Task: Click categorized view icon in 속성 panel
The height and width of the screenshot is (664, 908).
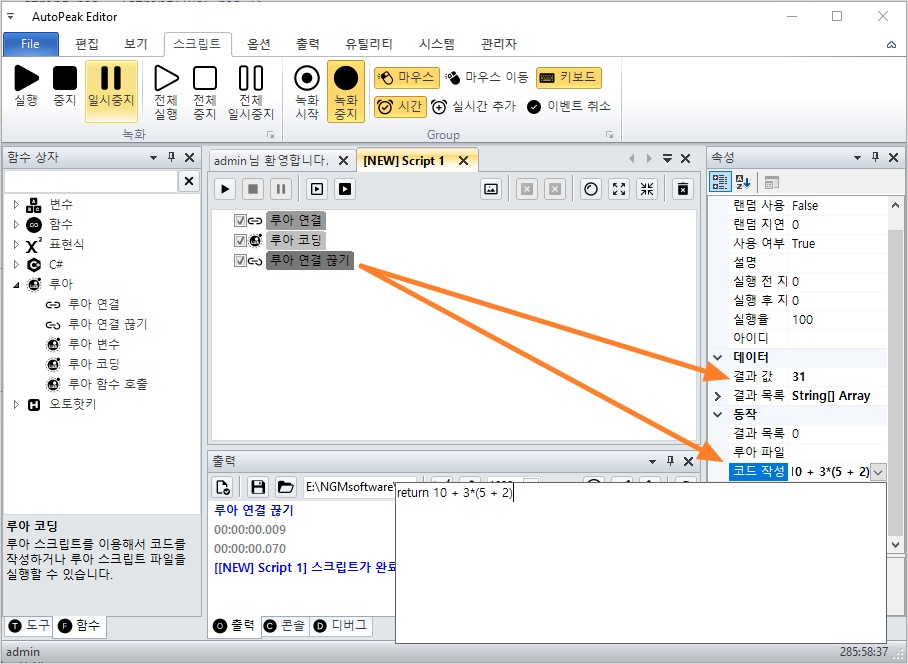Action: [x=720, y=182]
